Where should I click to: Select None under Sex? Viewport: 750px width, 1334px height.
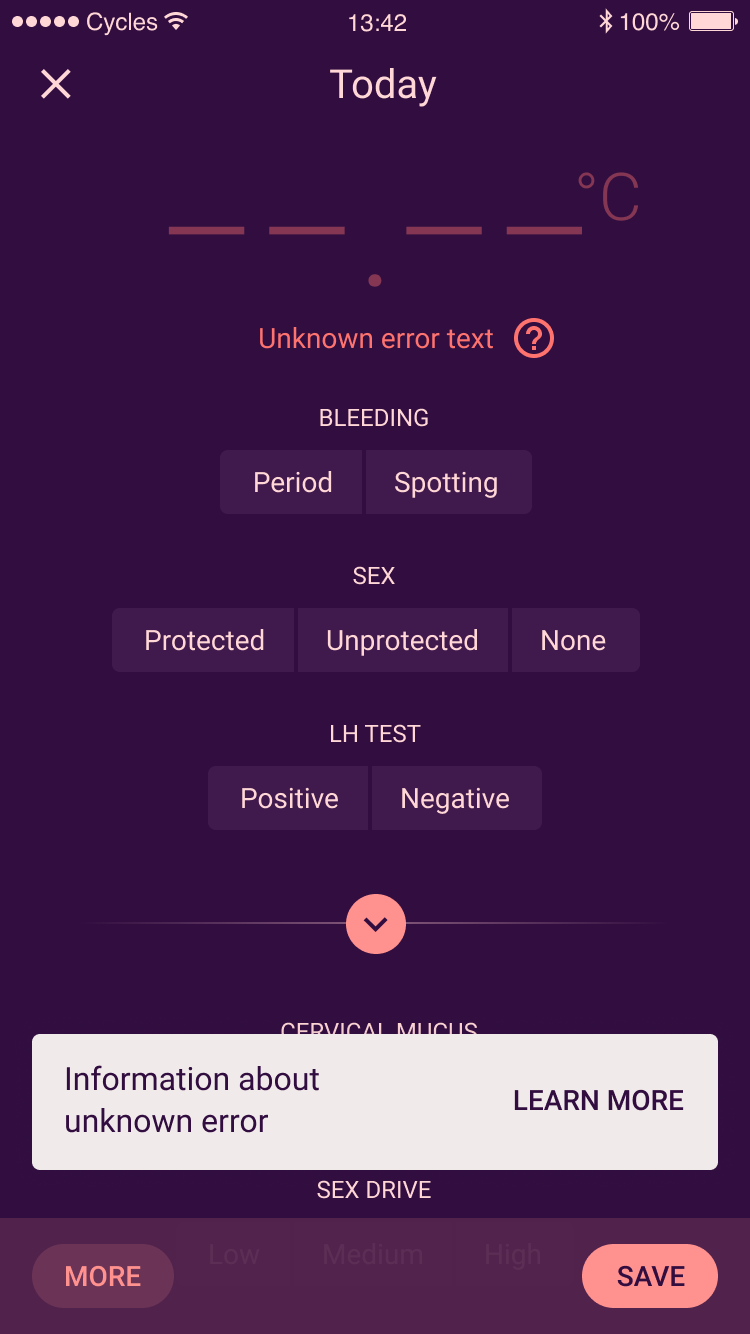point(575,640)
